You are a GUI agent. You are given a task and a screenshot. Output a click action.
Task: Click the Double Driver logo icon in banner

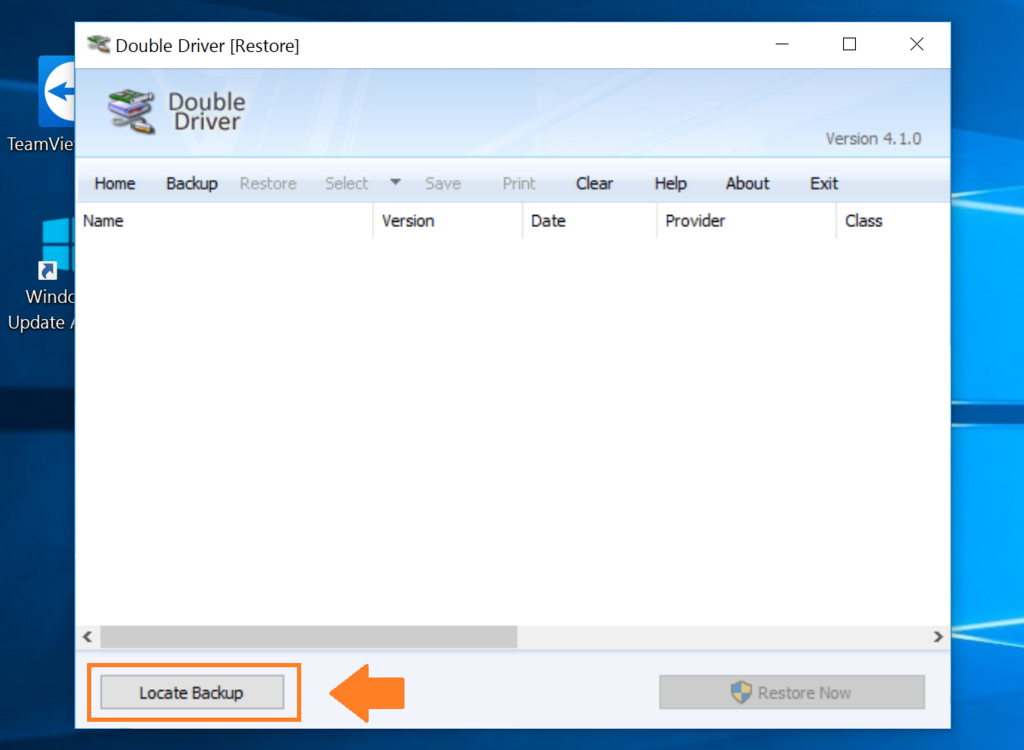click(131, 112)
